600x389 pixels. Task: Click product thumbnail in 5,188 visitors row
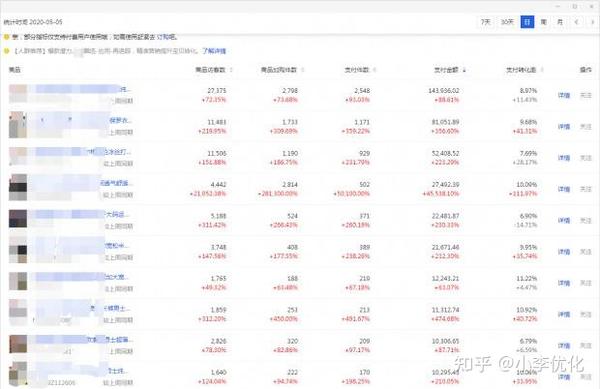pyautogui.click(x=18, y=219)
